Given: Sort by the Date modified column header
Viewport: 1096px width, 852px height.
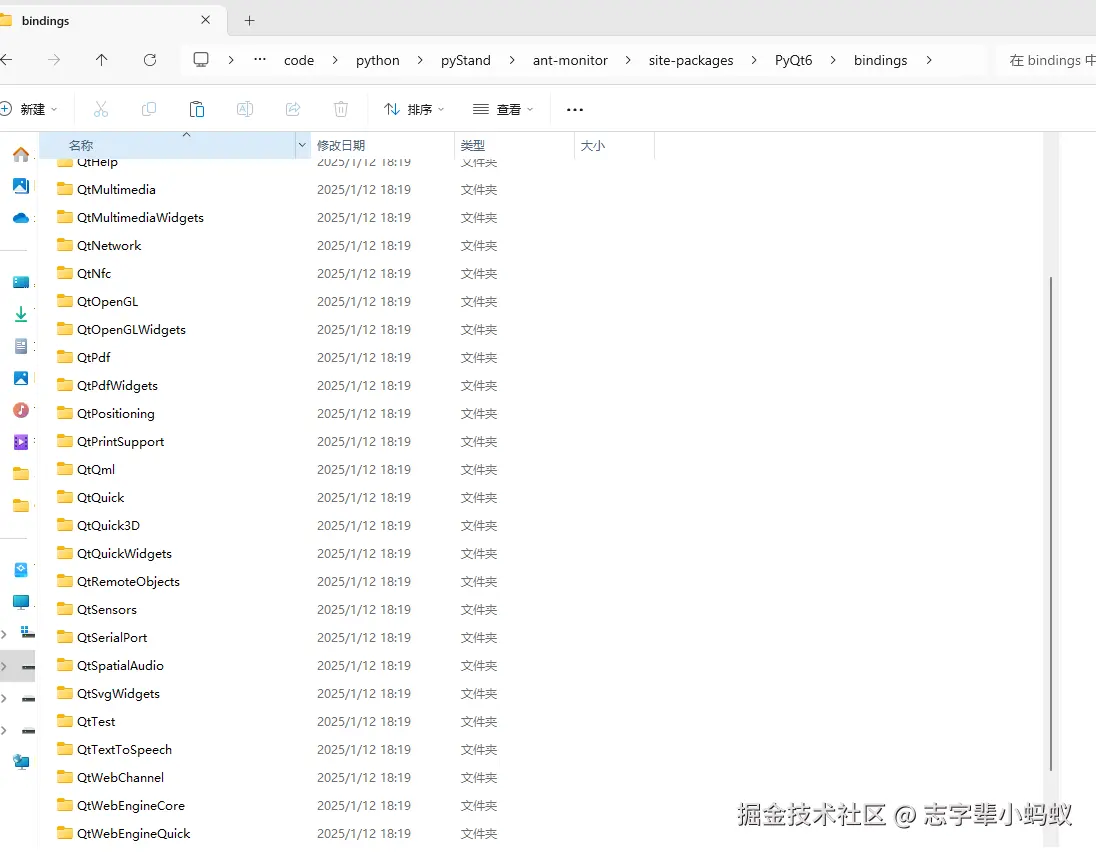Looking at the screenshot, I should click(x=382, y=145).
